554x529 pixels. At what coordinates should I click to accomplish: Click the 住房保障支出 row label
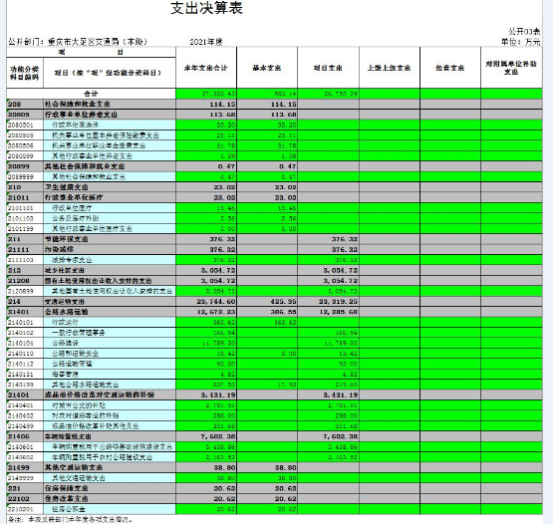(x=66, y=488)
